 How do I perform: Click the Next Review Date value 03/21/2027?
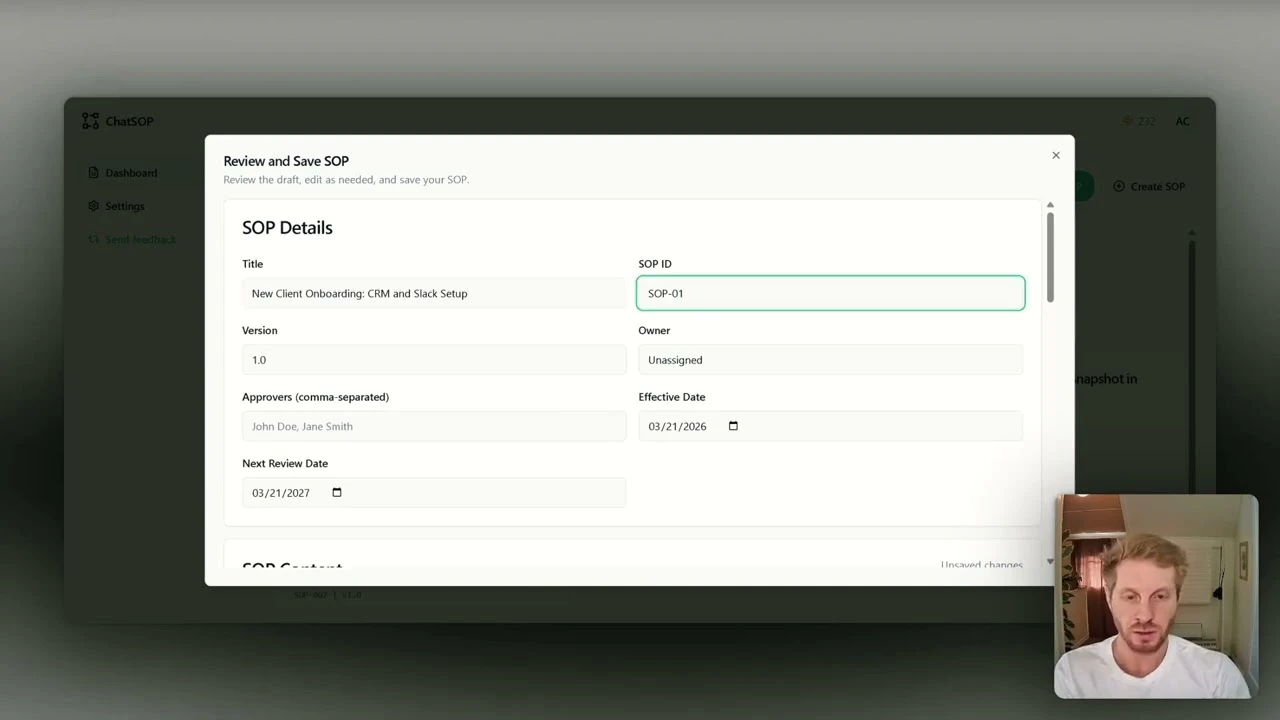pyautogui.click(x=281, y=492)
